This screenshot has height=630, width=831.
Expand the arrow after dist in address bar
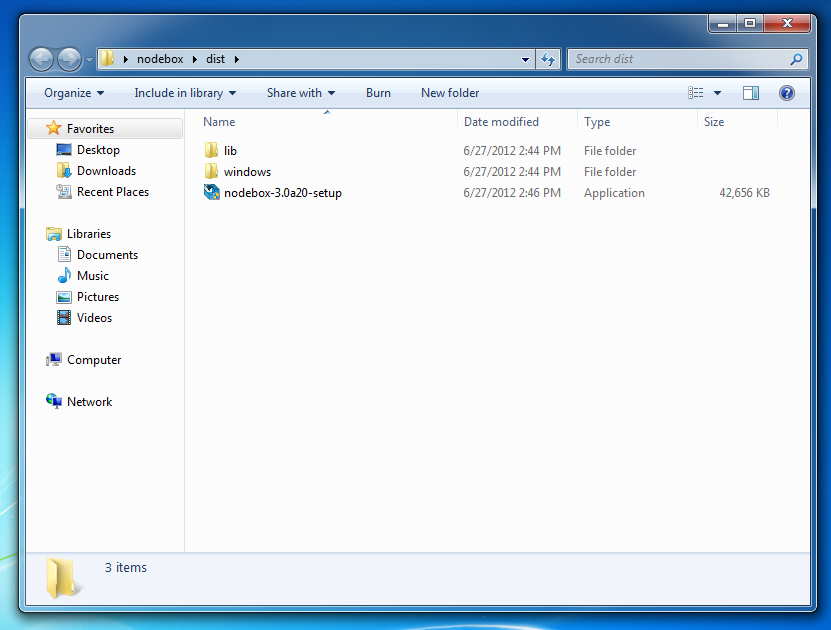[236, 59]
